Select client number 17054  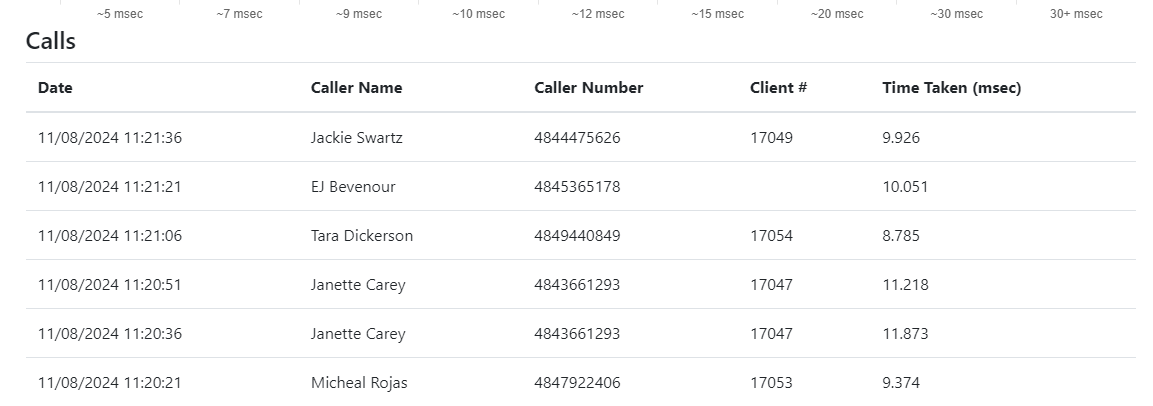(x=771, y=236)
